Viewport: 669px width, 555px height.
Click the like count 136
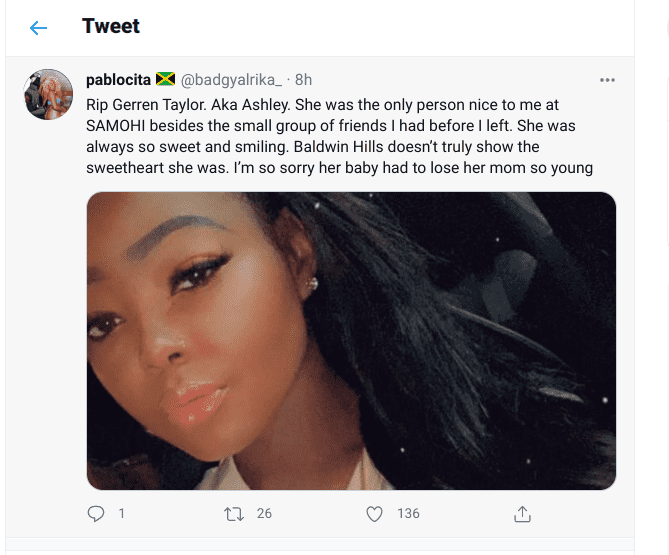408,513
